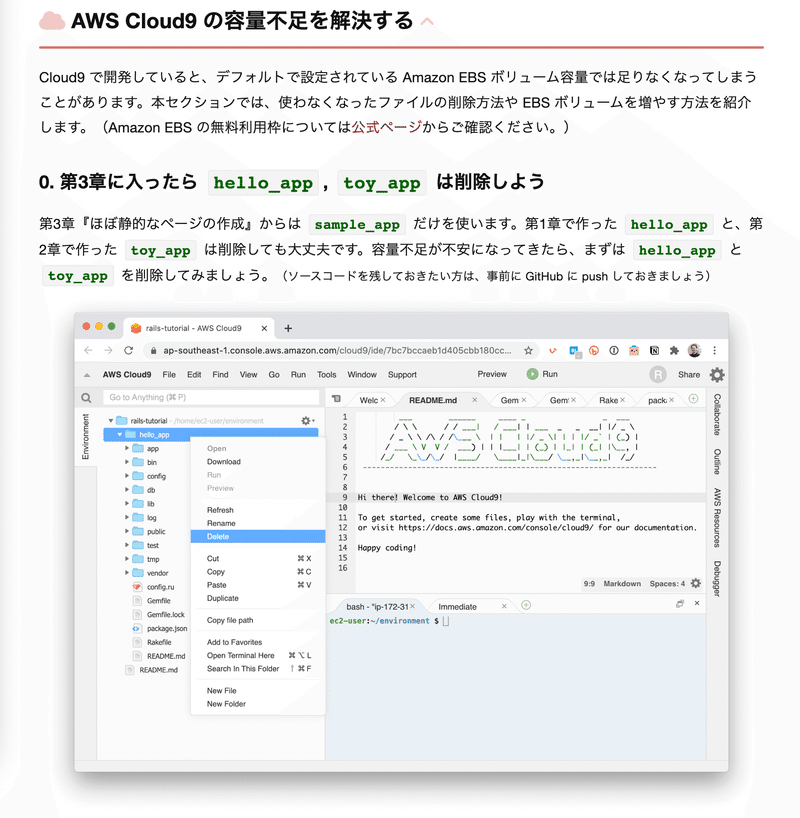Collapse the AWS Cloud9 section heading chevron

[x=427, y=21]
